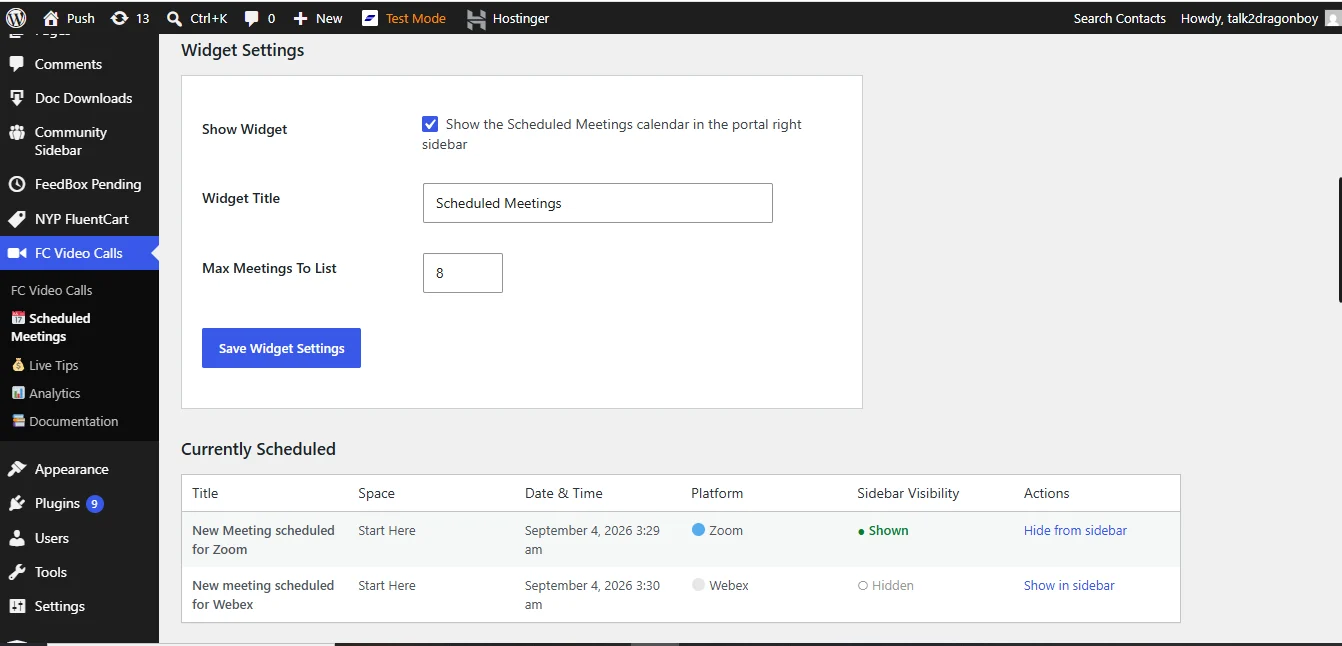Click the New Meeting scheduled for Zoom title

pyautogui.click(x=263, y=540)
